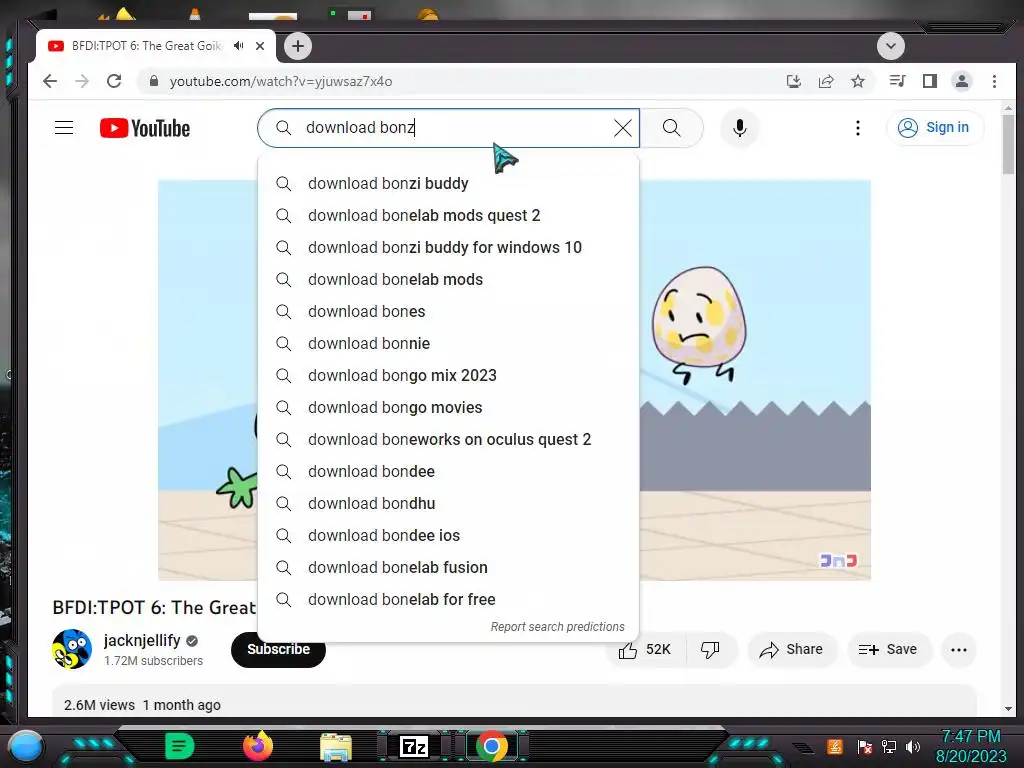The image size is (1024, 768).
Task: Choose suggestion 'download bones'
Action: [448, 312]
